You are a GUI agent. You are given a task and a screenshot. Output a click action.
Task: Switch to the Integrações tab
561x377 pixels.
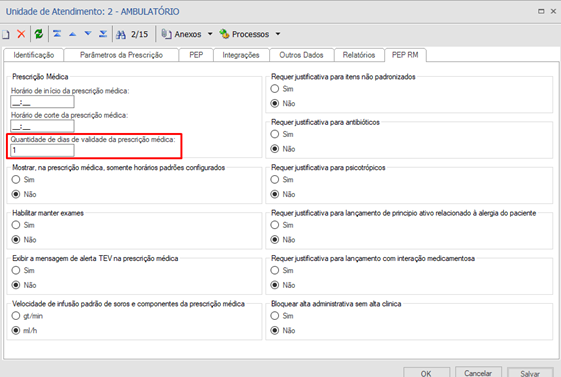(x=241, y=55)
